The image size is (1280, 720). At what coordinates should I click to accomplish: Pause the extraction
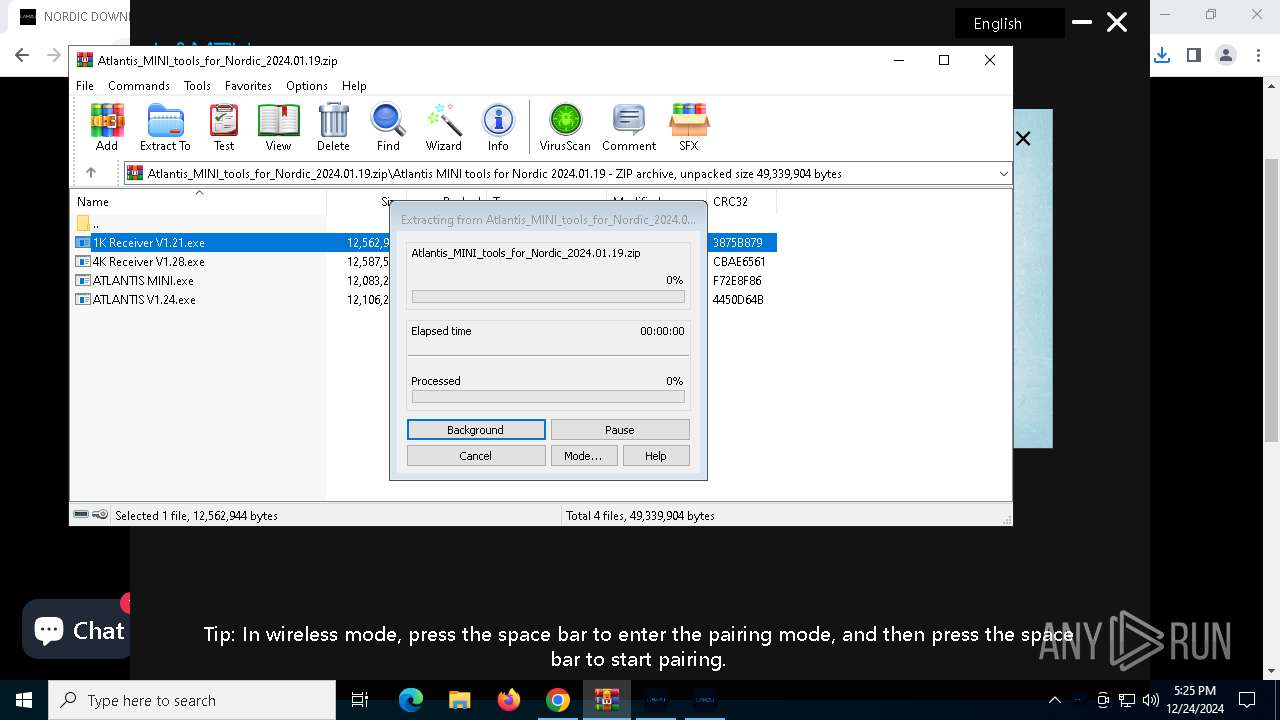[620, 430]
